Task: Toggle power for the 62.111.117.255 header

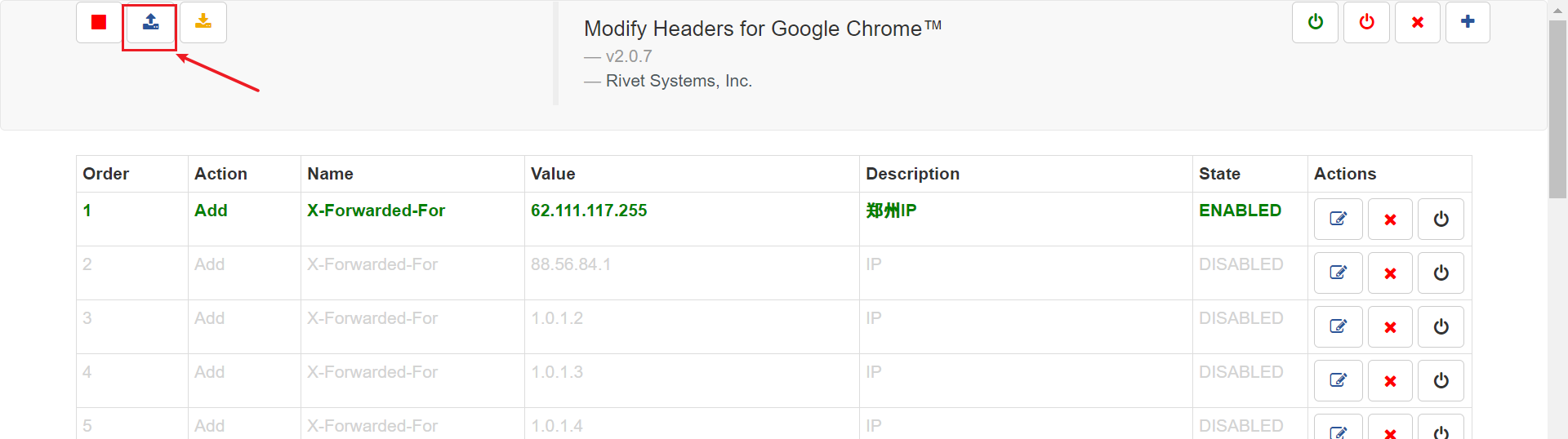Action: pos(1441,219)
